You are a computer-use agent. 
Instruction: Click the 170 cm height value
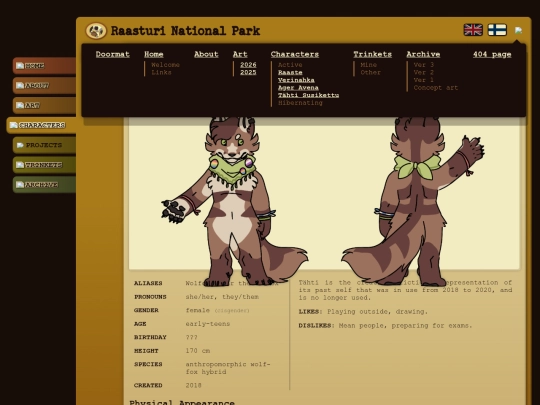[198, 351]
